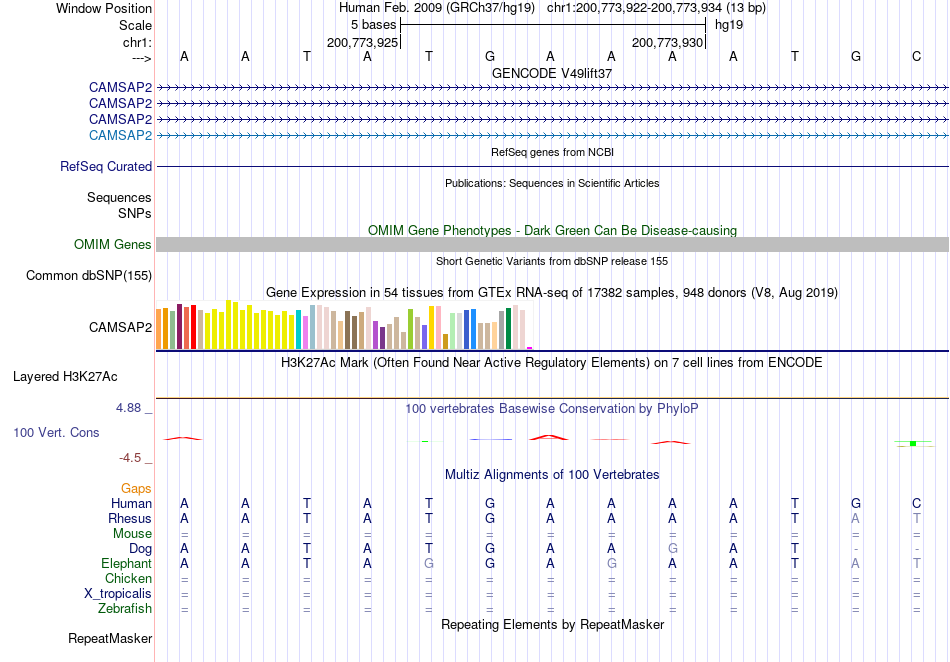Image resolution: width=950 pixels, height=662 pixels.
Task: Click the OMIM Genes gray bar
Action: point(552,244)
